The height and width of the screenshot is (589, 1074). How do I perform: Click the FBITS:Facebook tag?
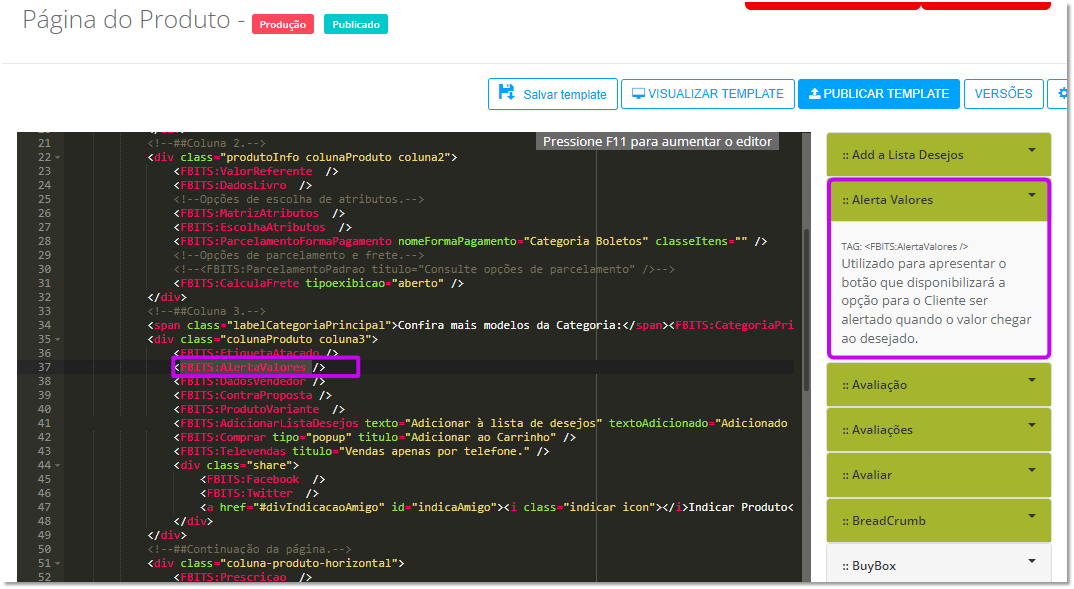(x=253, y=479)
